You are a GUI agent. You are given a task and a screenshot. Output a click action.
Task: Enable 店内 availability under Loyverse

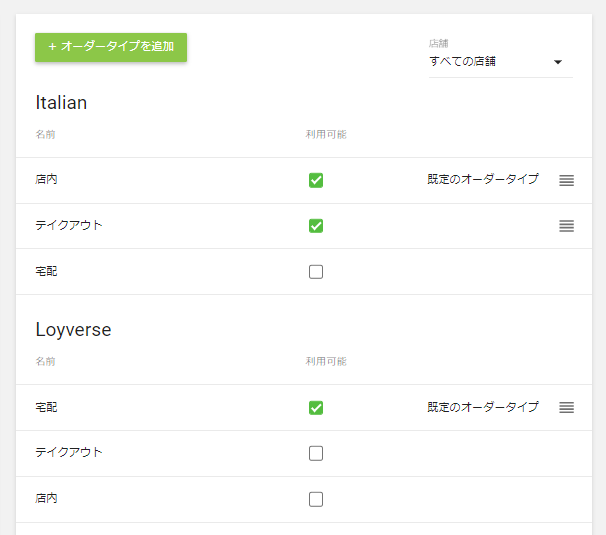(x=316, y=499)
